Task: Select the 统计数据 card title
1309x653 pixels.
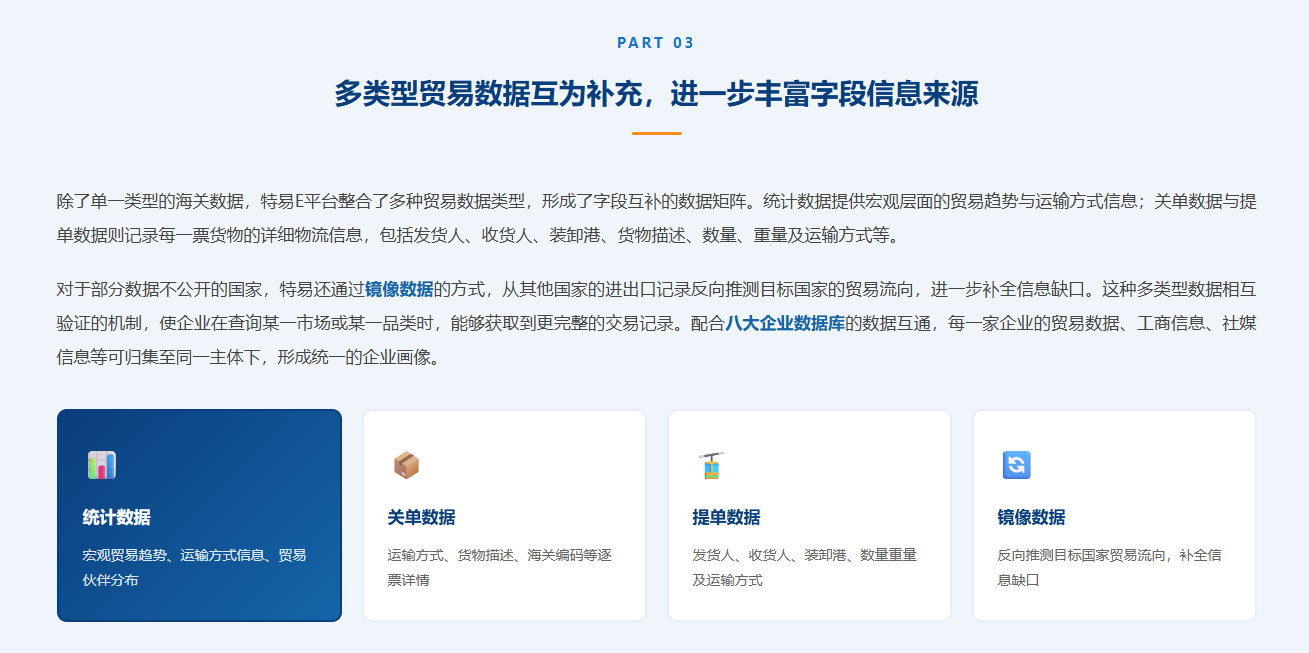Action: 117,518
